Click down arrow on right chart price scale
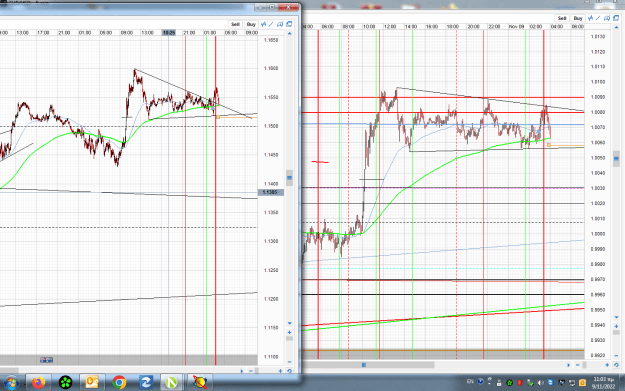This screenshot has height=391, width=625. coord(616,317)
